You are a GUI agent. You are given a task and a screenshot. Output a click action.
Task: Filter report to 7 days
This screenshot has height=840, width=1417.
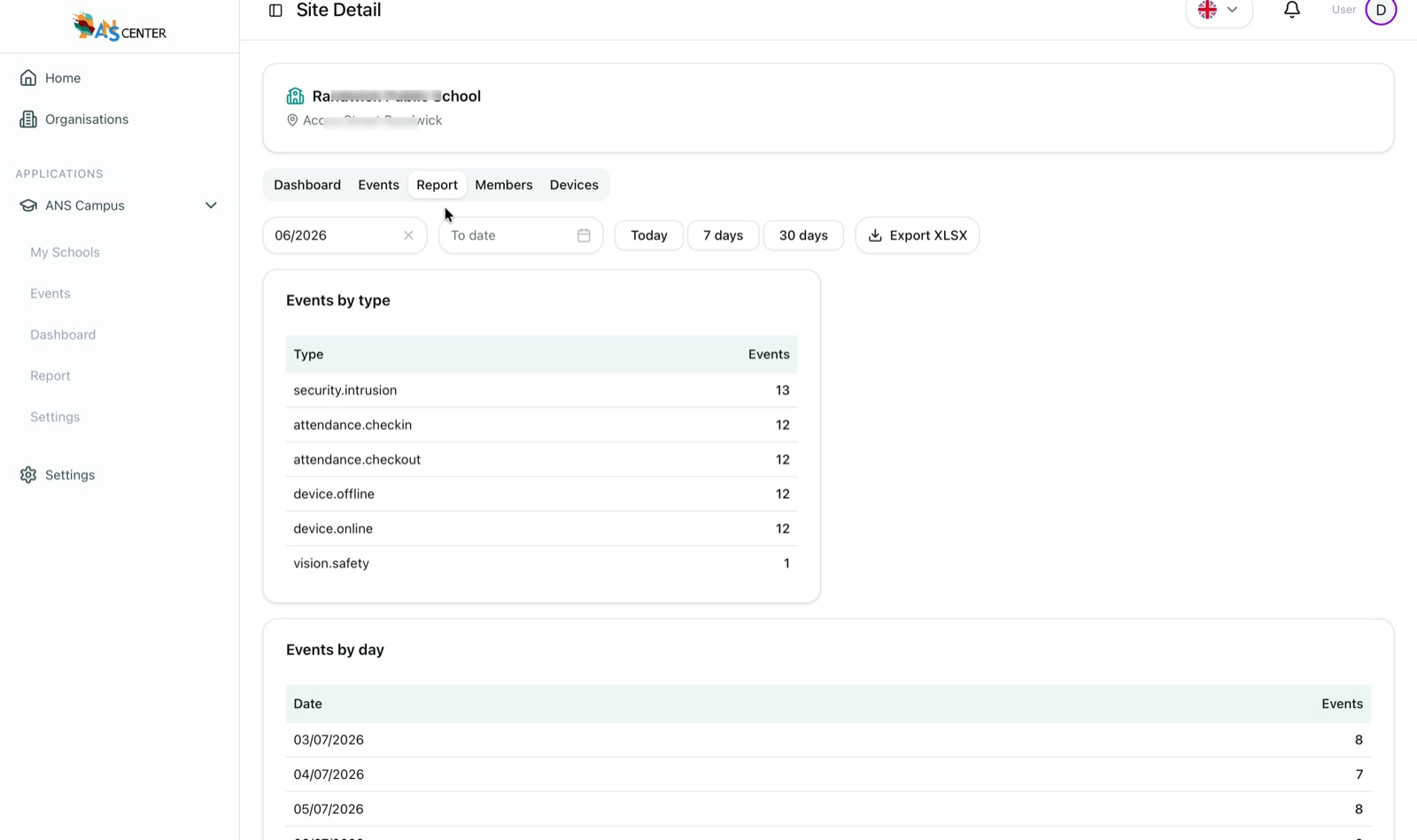(x=723, y=235)
